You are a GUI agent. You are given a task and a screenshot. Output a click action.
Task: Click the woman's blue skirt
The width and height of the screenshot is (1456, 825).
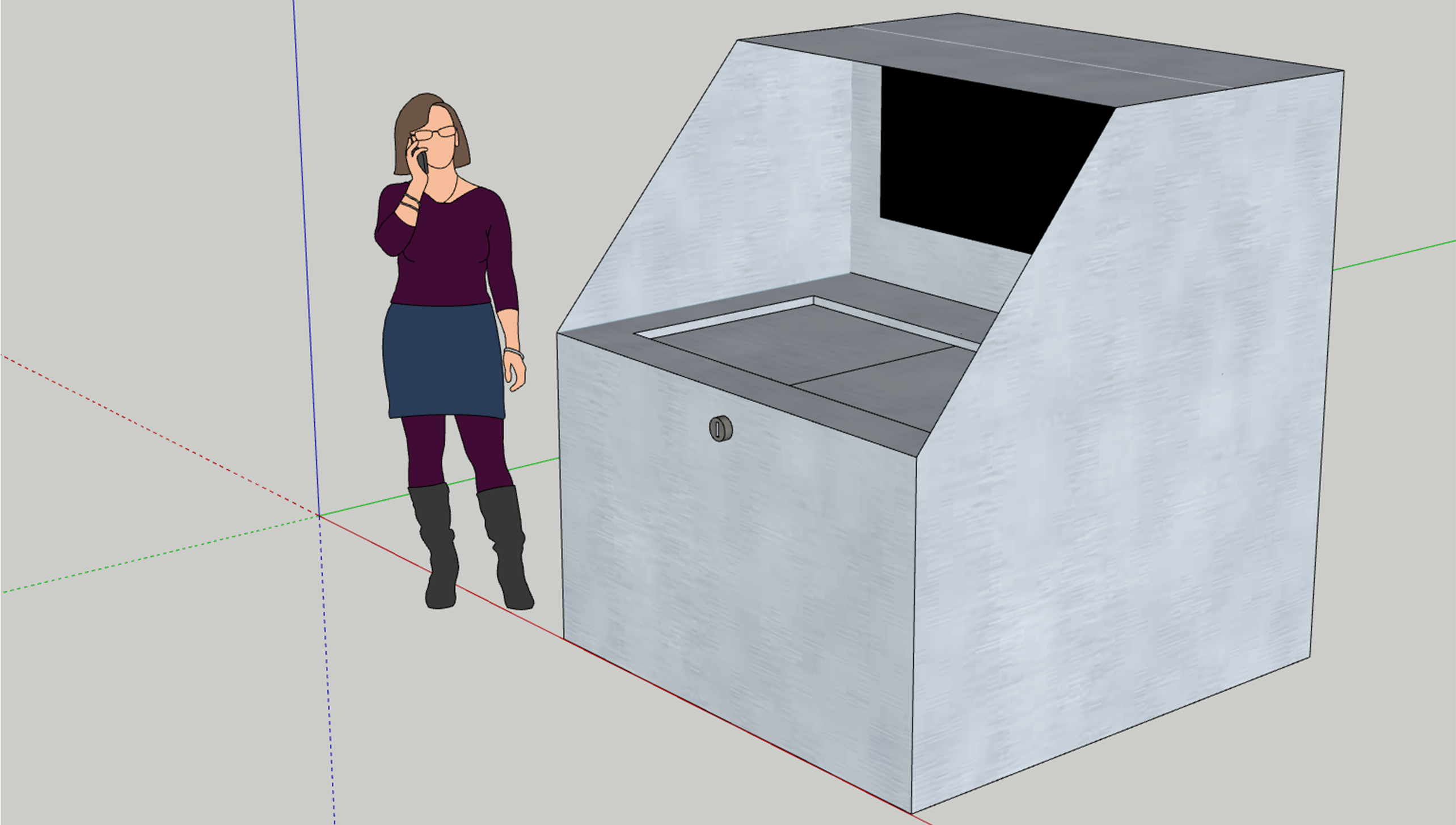(442, 360)
